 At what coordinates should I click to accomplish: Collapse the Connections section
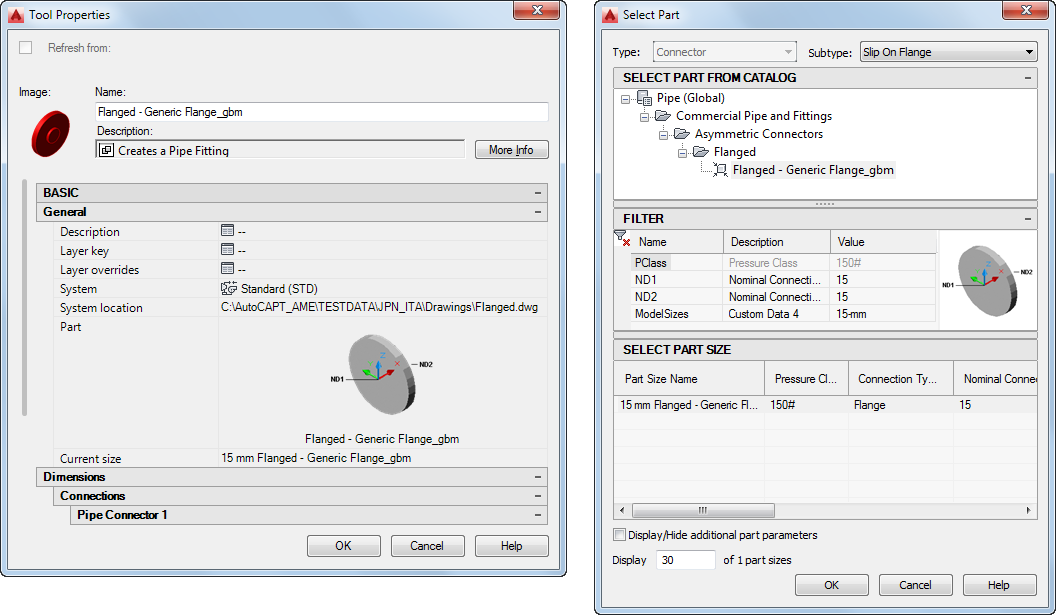click(537, 496)
